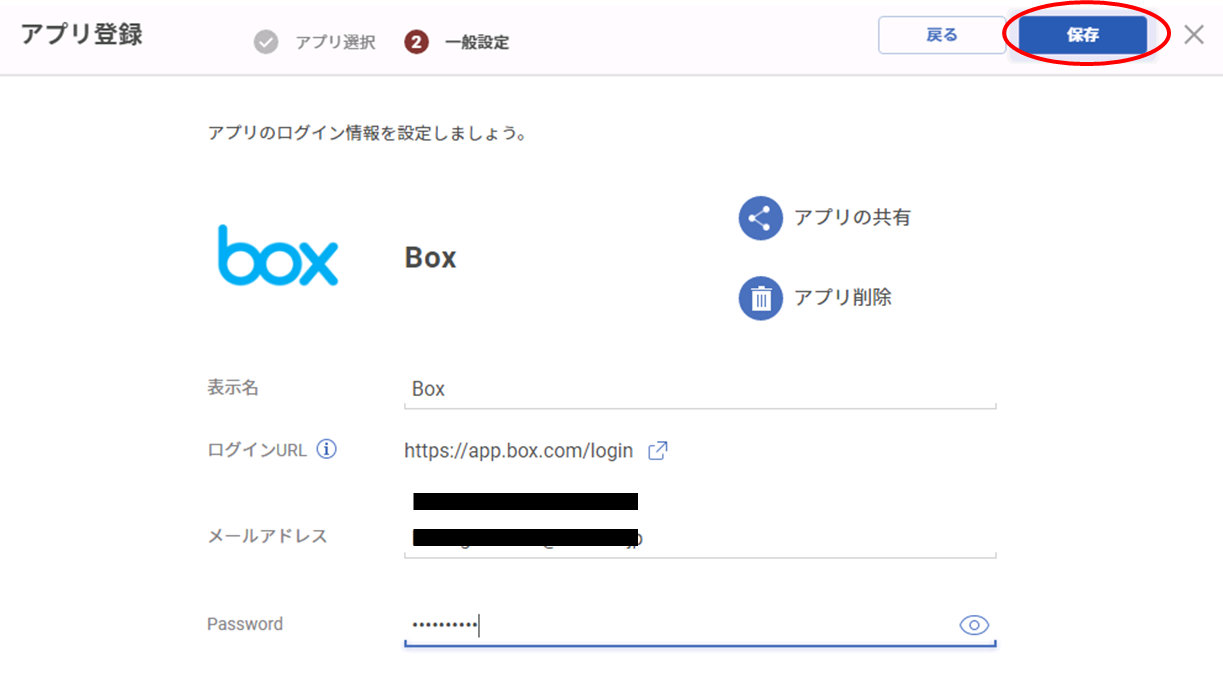Click the Password label

(x=245, y=624)
